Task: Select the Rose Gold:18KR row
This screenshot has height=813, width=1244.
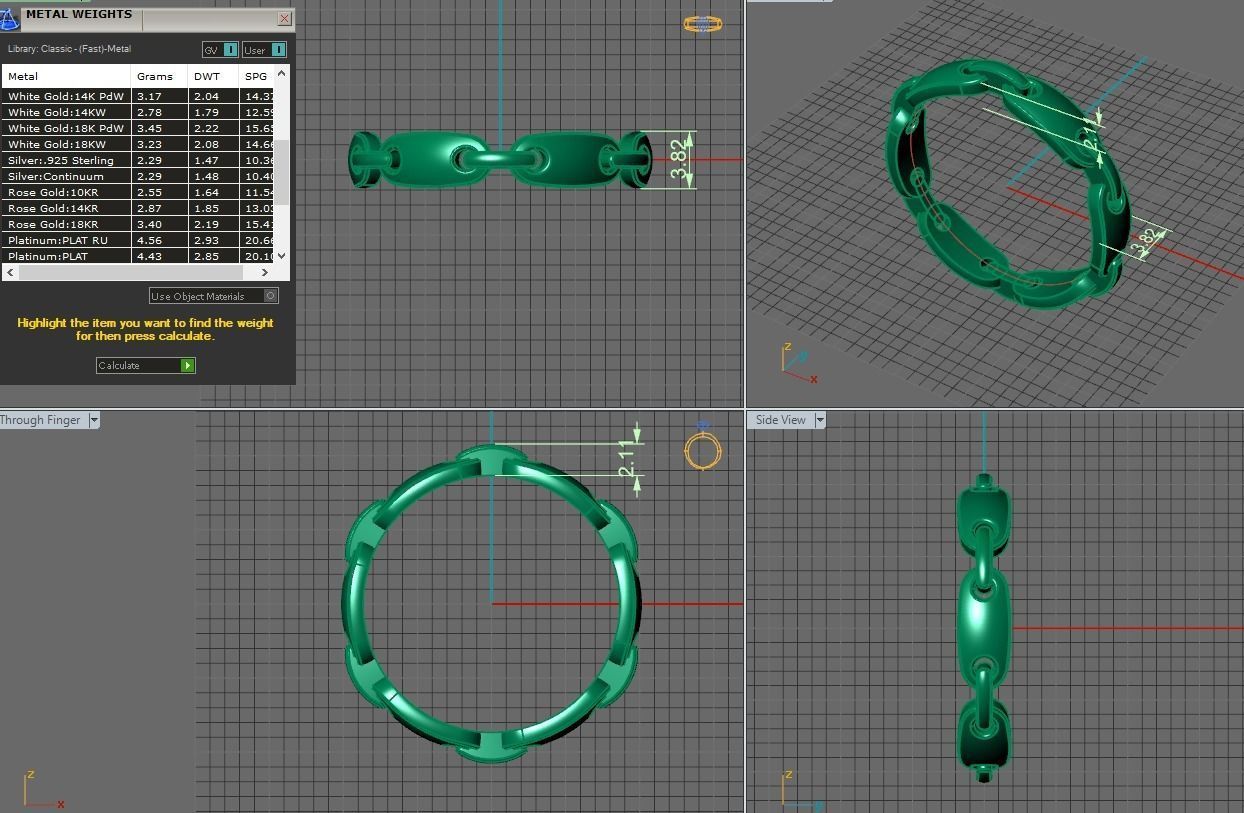Action: [x=139, y=224]
